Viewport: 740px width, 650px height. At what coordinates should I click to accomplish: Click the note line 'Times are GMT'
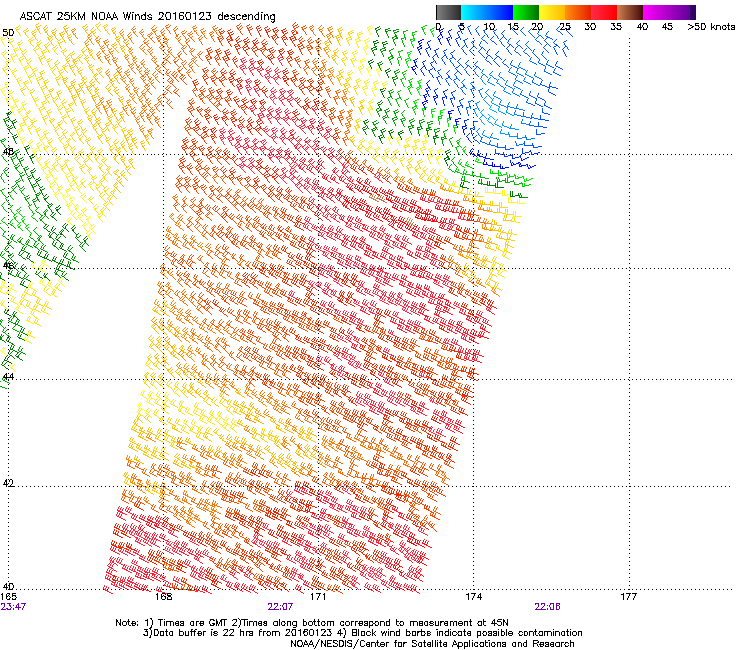pyautogui.click(x=194, y=623)
